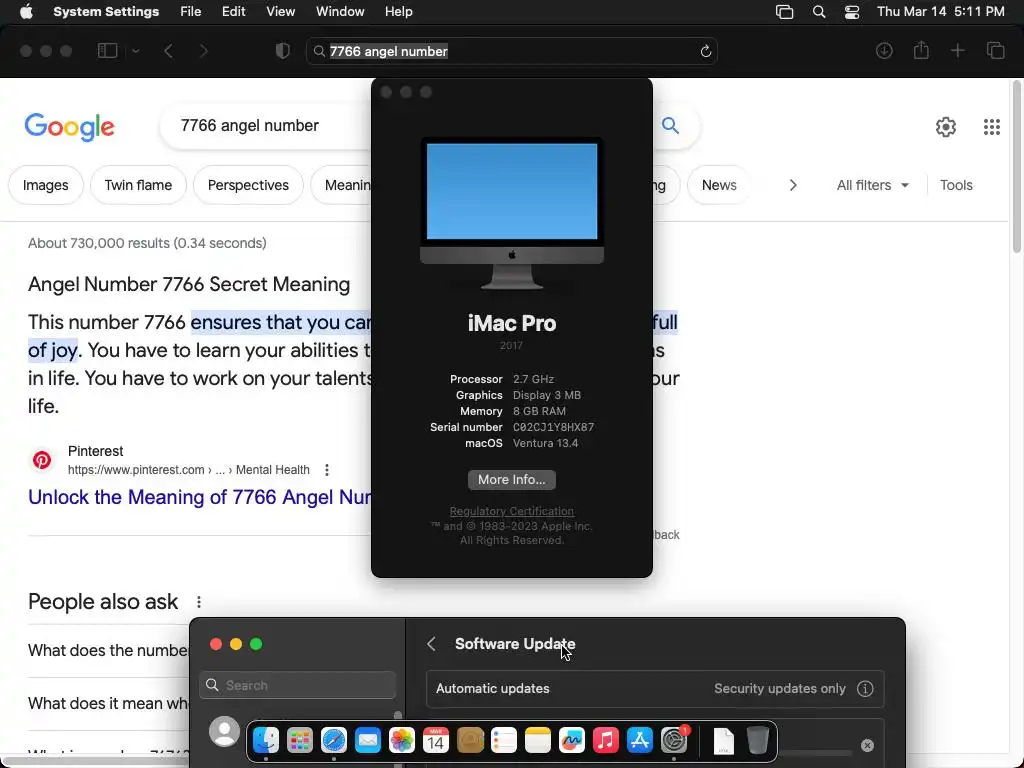Open Mail from the Dock
Viewport: 1024px width, 768px height.
coord(368,741)
